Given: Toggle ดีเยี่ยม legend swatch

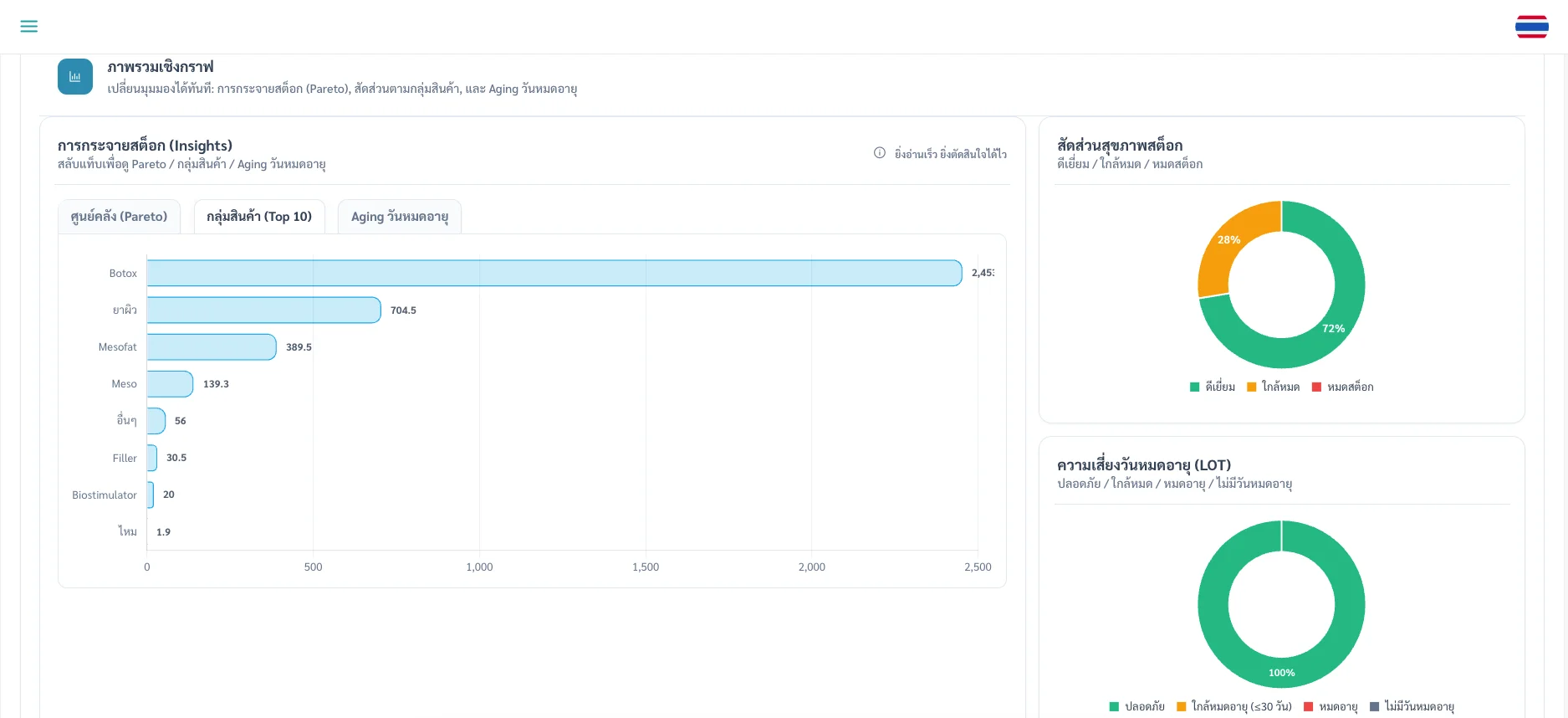Looking at the screenshot, I should tap(1195, 387).
